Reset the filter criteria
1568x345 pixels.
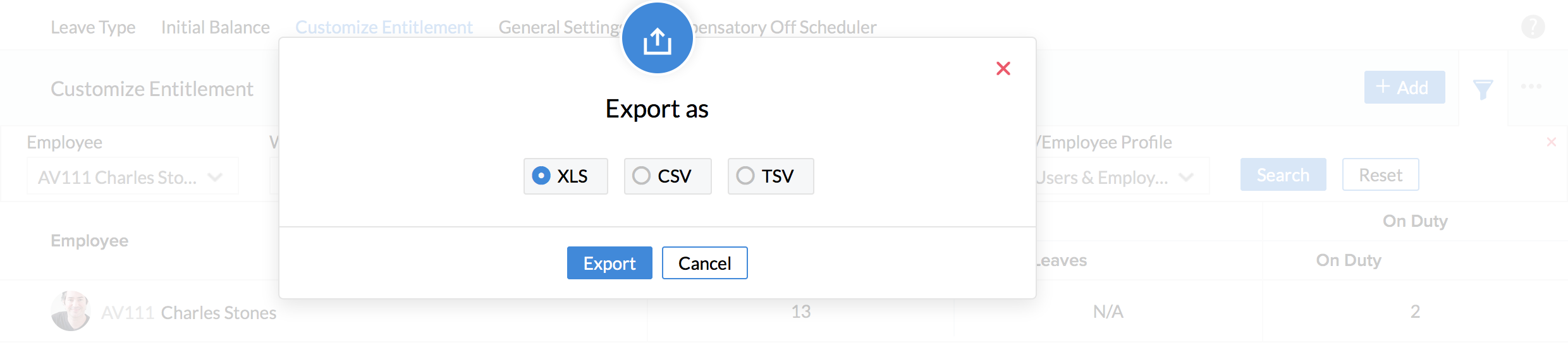pyautogui.click(x=1380, y=175)
